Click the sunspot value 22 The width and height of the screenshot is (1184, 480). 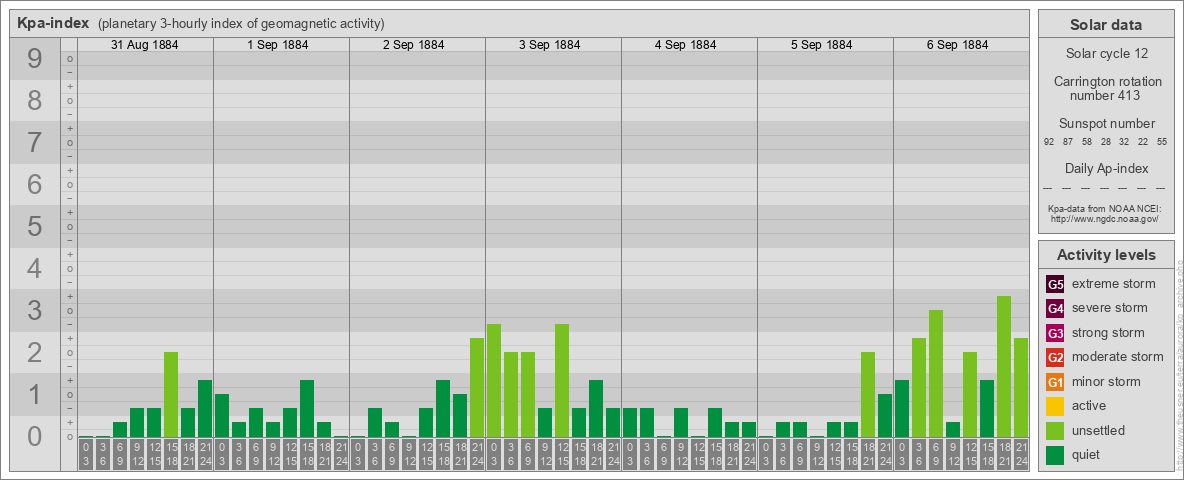pyautogui.click(x=1143, y=142)
